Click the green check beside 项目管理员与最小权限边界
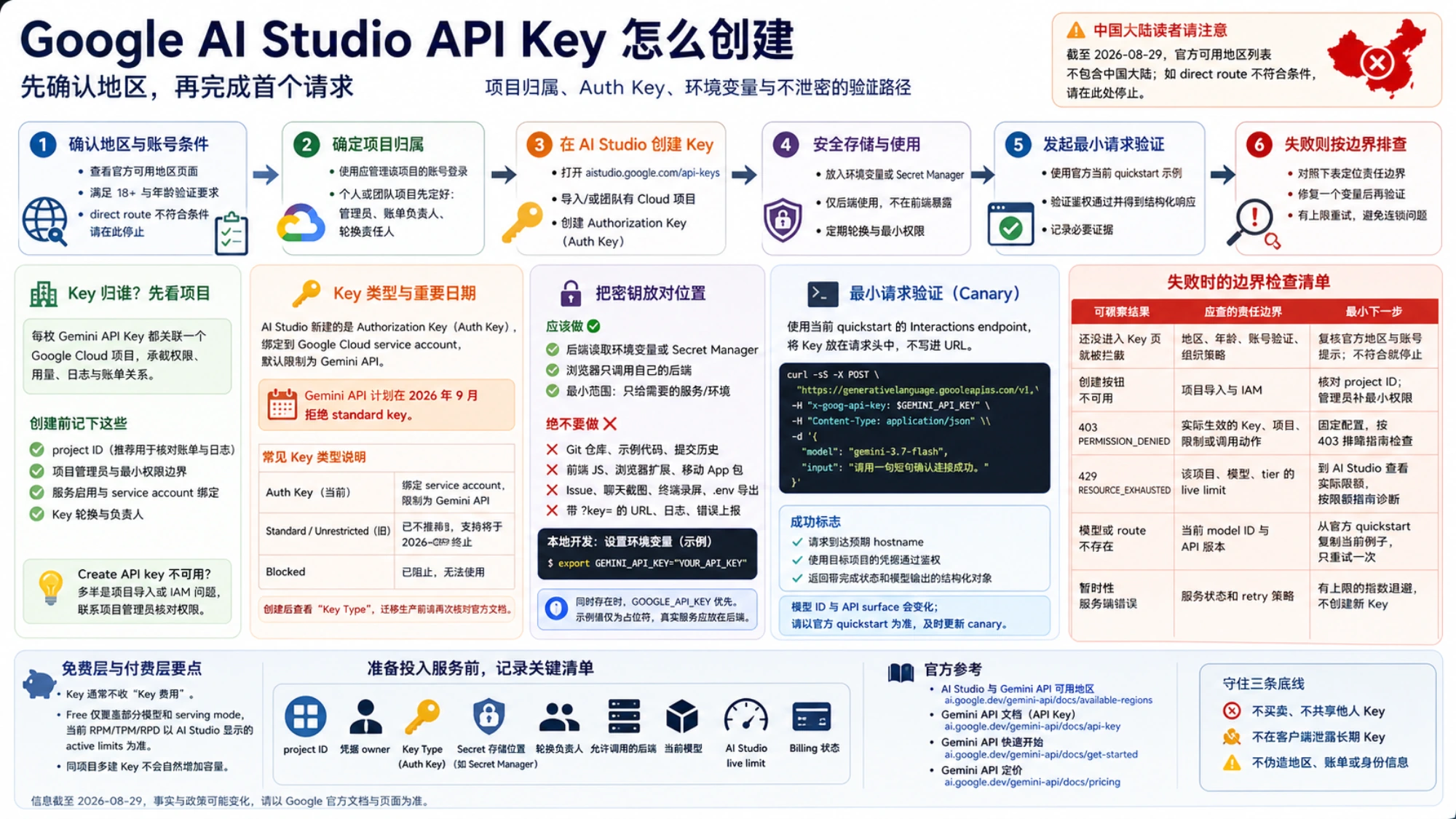Viewport: 1456px width, 819px height. tap(36, 471)
